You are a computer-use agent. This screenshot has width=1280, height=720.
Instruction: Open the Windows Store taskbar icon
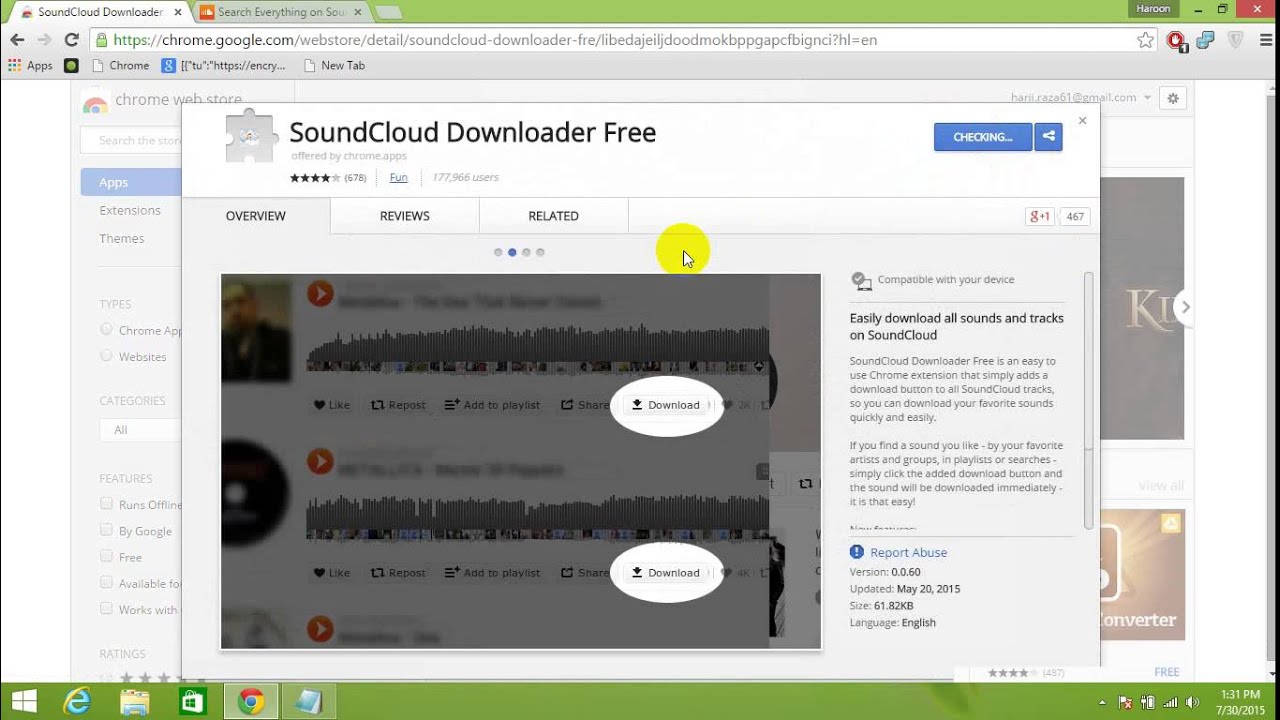click(x=192, y=701)
